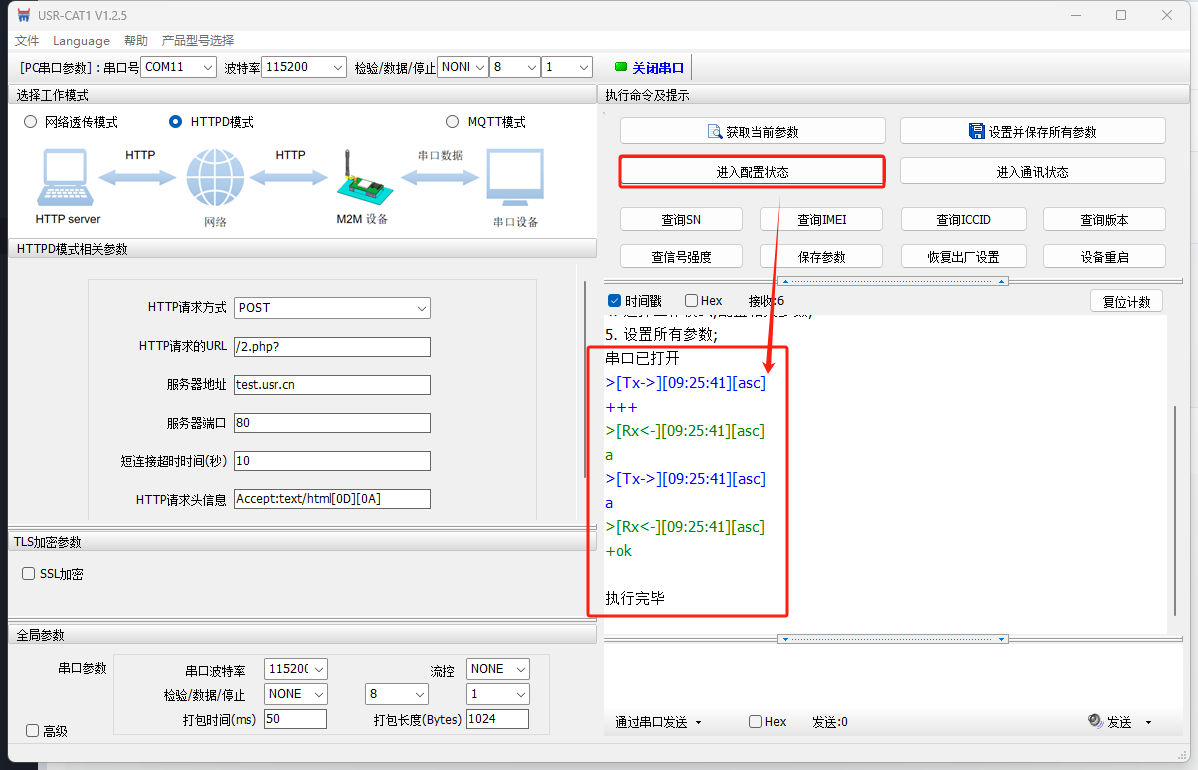Viewport: 1198px width, 770px height.
Task: Click the 复位计数 reset counter button
Action: 1126,301
